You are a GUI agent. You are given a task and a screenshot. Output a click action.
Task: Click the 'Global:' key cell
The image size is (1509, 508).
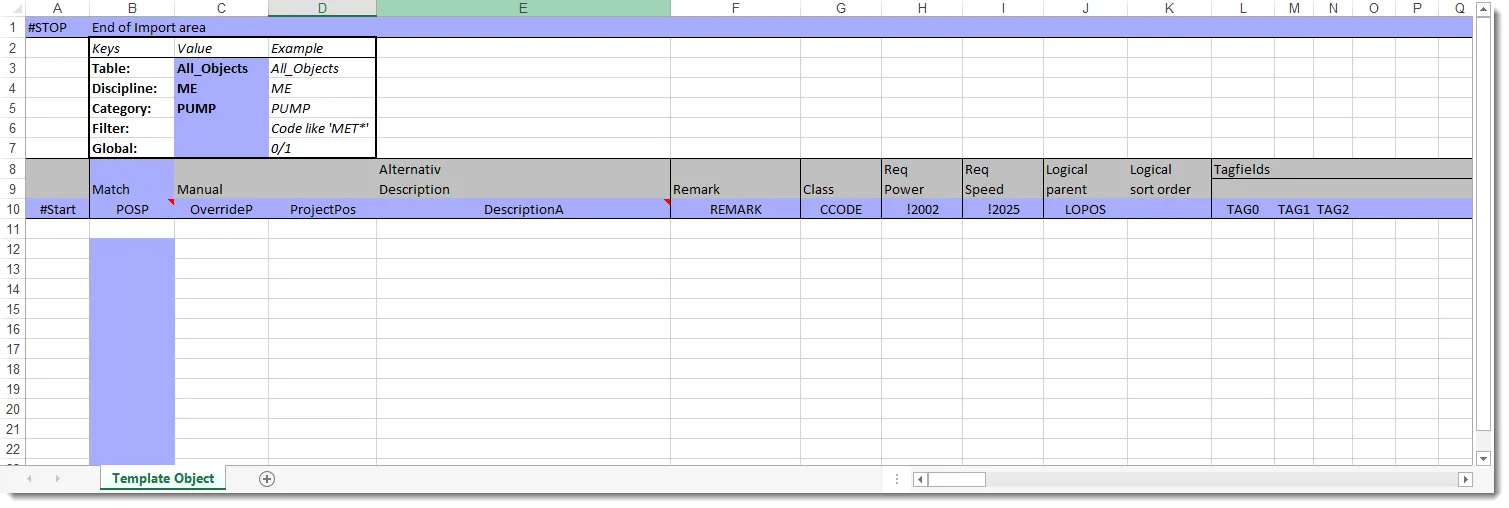tap(132, 148)
